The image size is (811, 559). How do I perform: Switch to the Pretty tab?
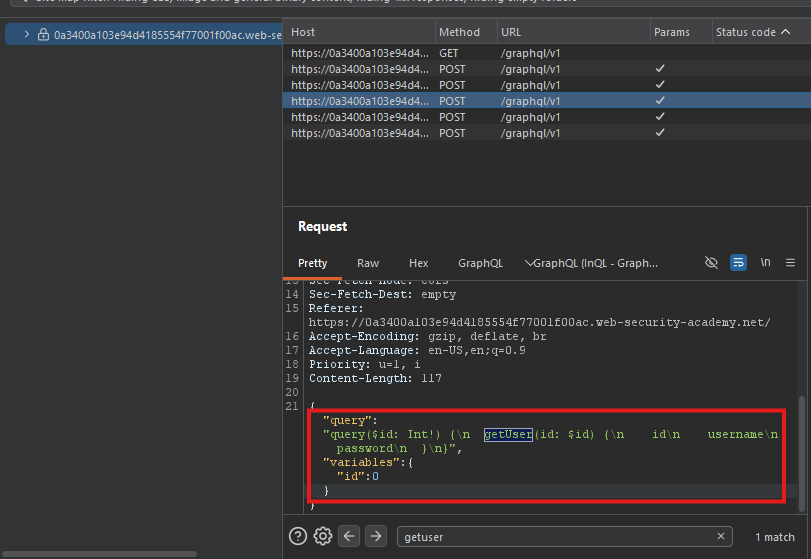(x=312, y=263)
